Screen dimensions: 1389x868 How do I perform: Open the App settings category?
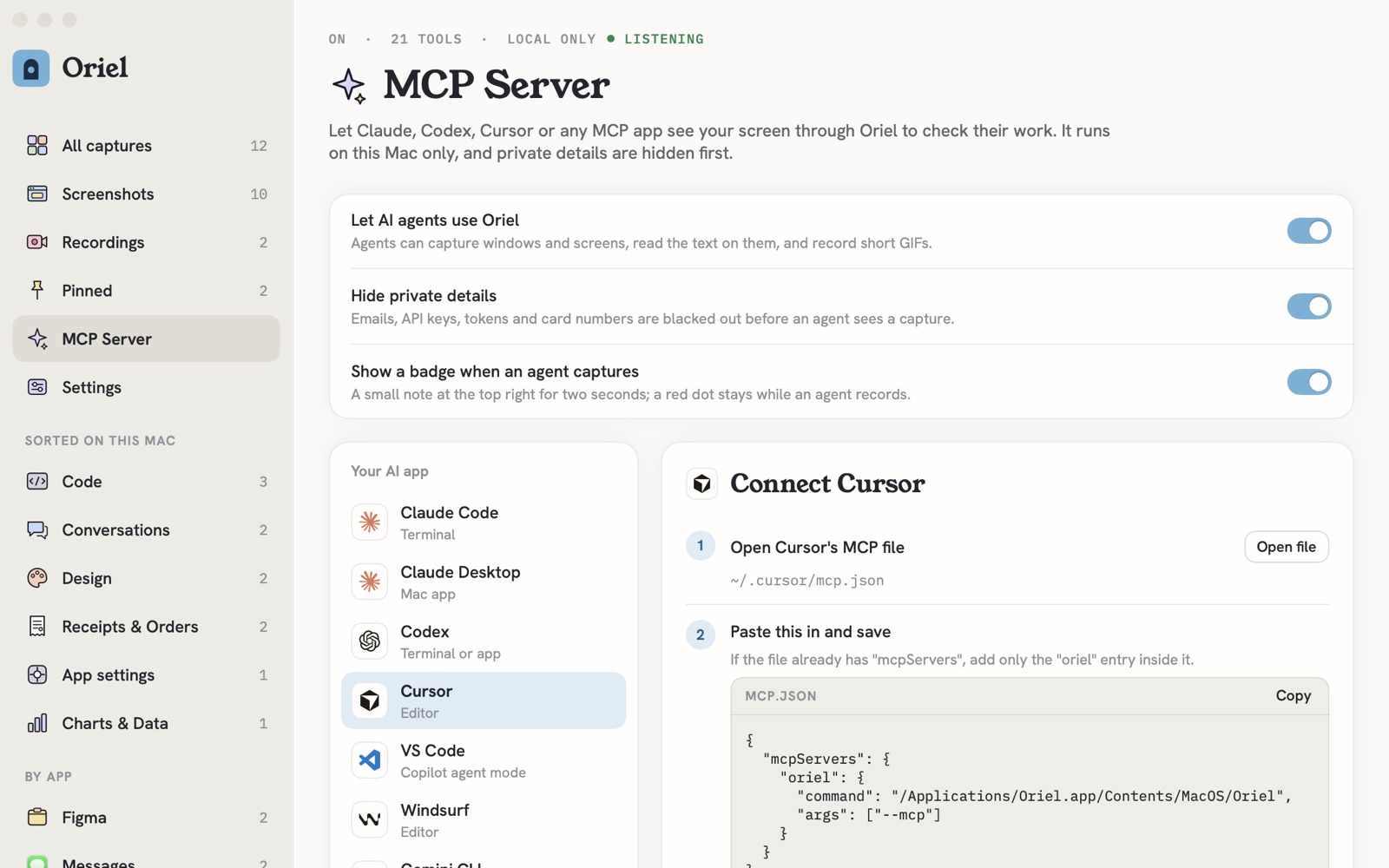(x=146, y=674)
